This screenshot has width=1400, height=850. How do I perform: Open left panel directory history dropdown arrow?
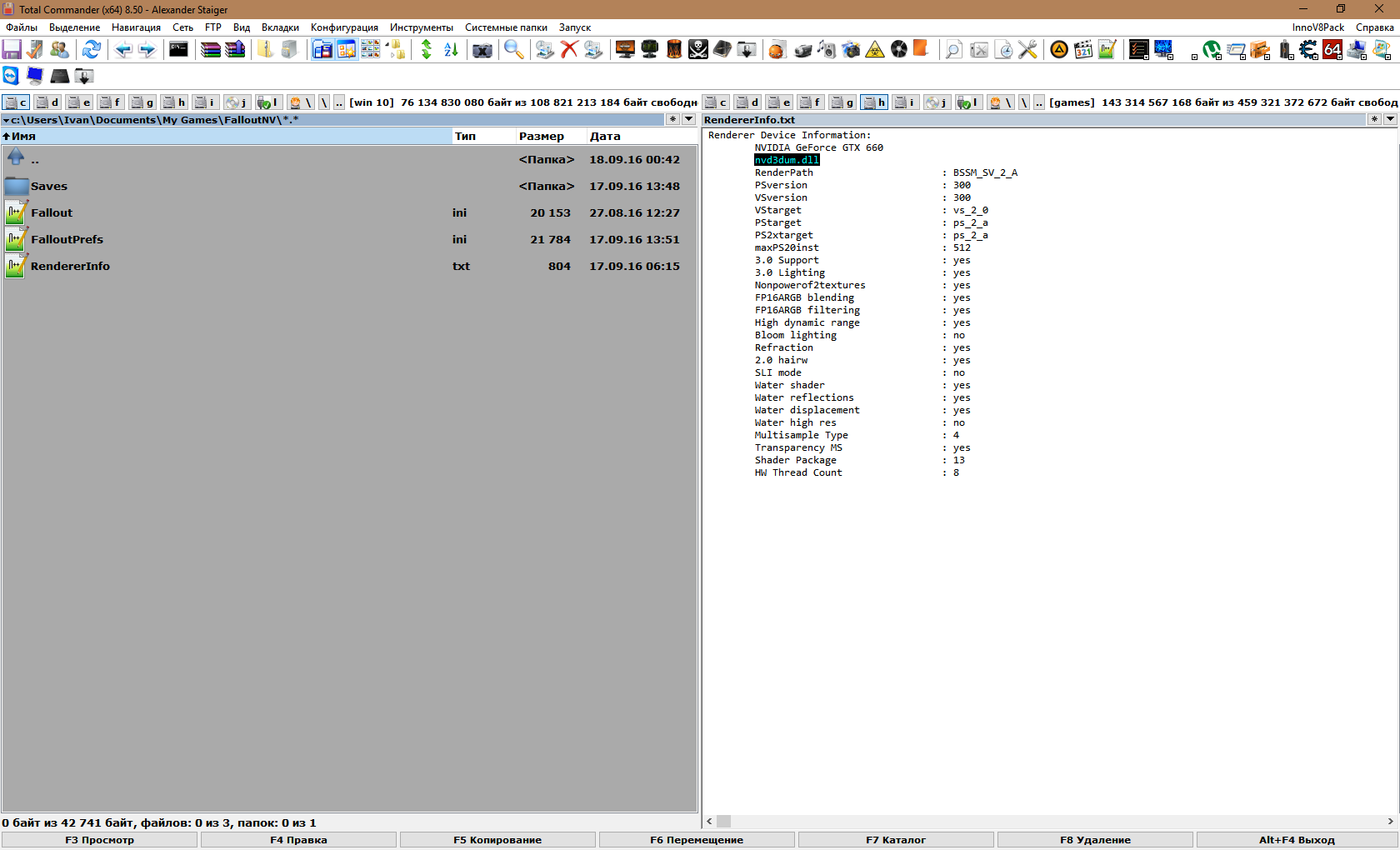point(689,119)
